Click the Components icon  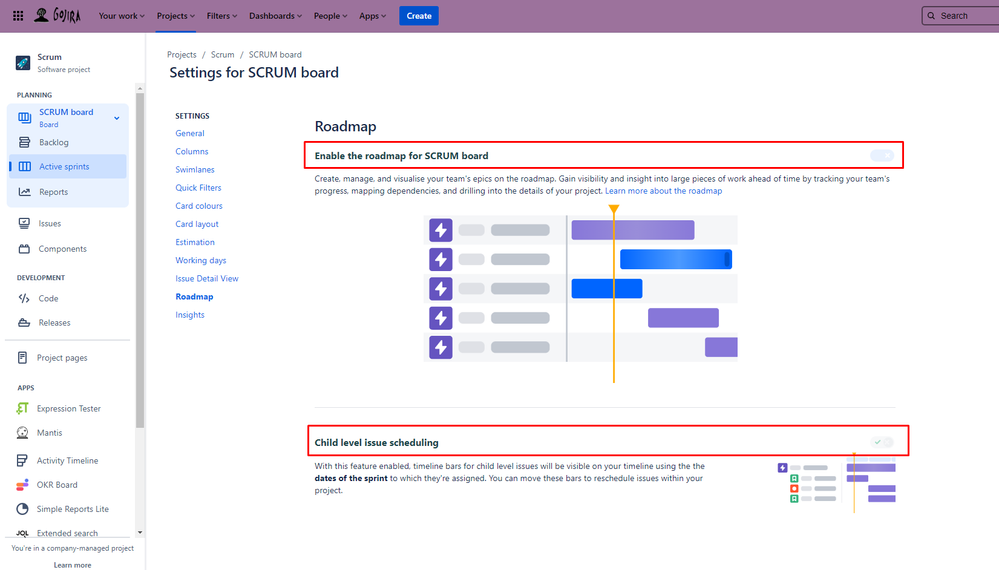tap(24, 249)
